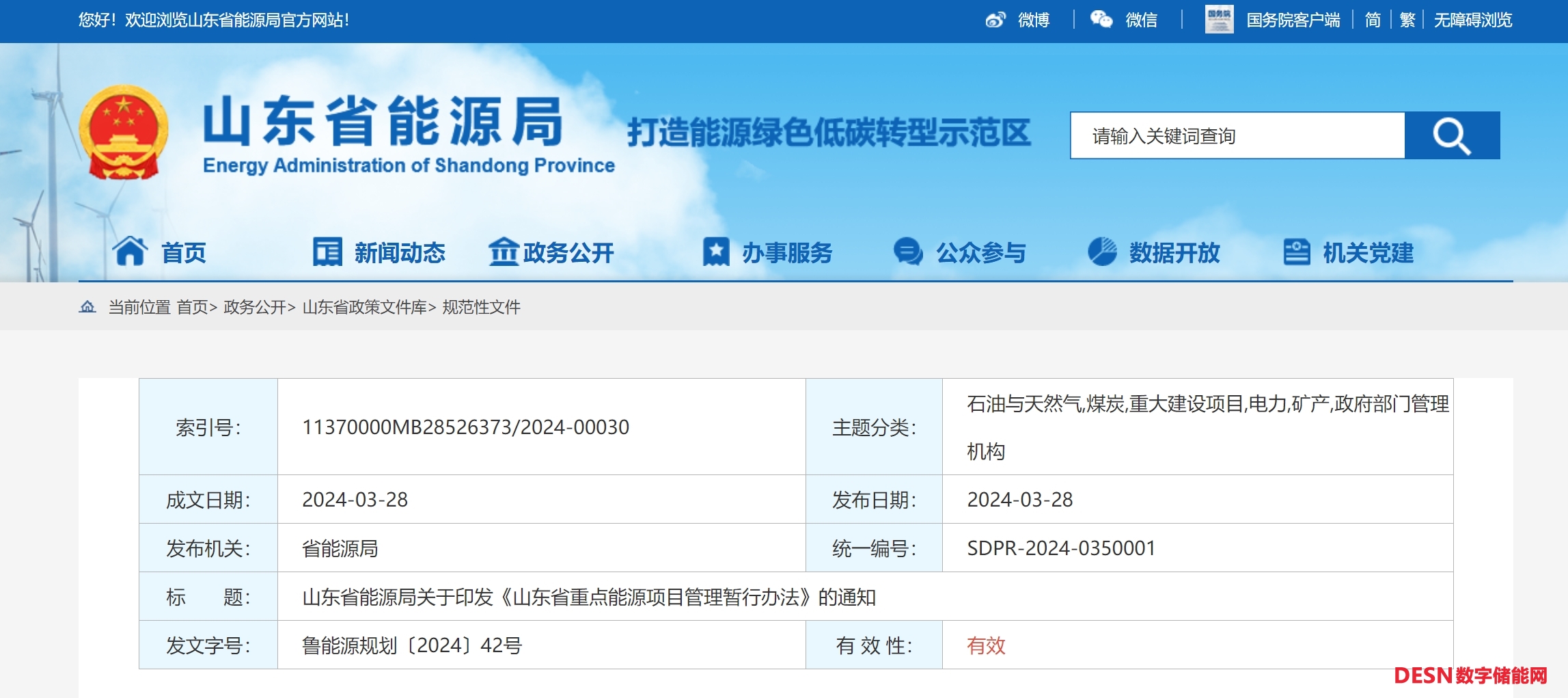Open the Weibo icon link
The height and width of the screenshot is (698, 1568).
[x=995, y=20]
